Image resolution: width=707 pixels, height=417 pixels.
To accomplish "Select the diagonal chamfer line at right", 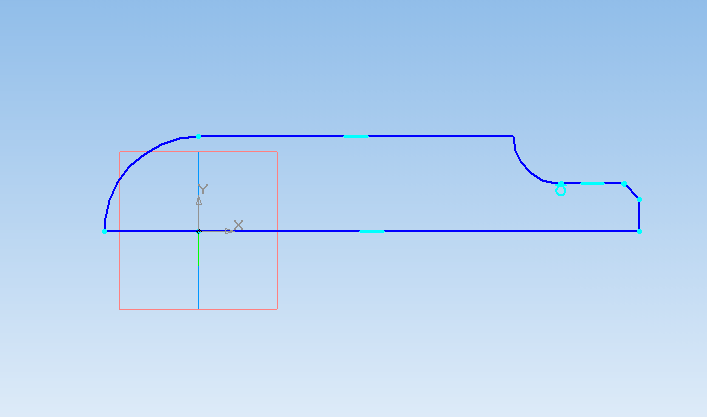I will point(632,191).
